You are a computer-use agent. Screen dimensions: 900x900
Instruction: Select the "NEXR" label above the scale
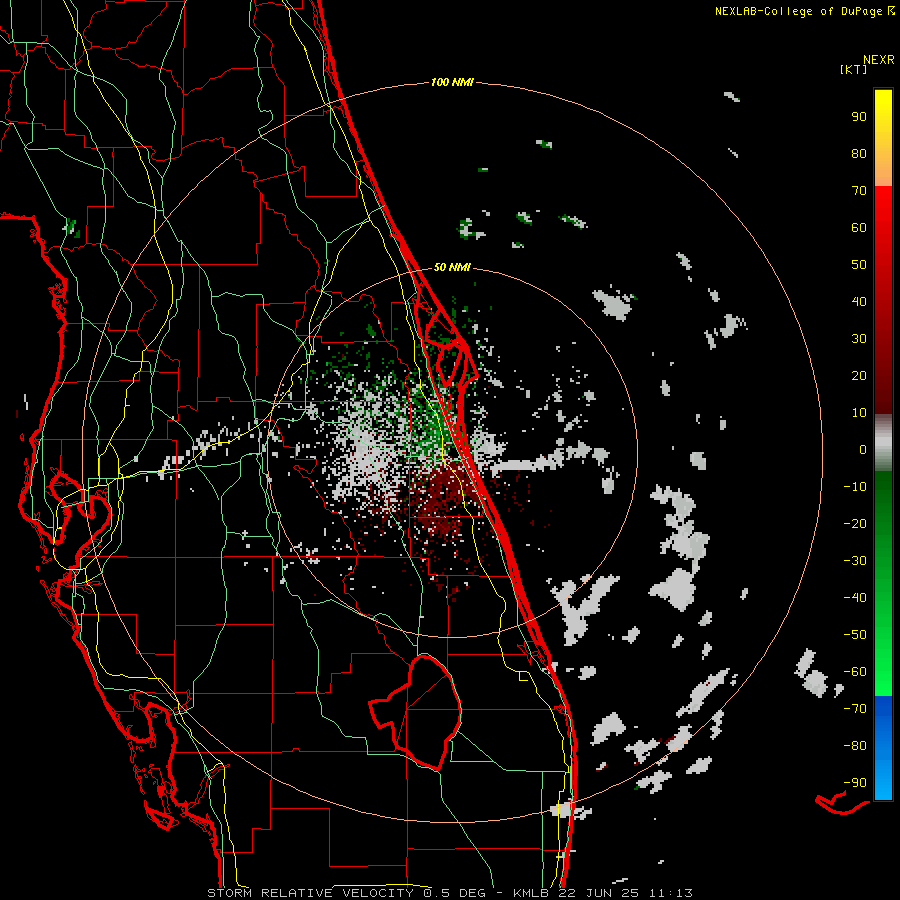point(879,60)
